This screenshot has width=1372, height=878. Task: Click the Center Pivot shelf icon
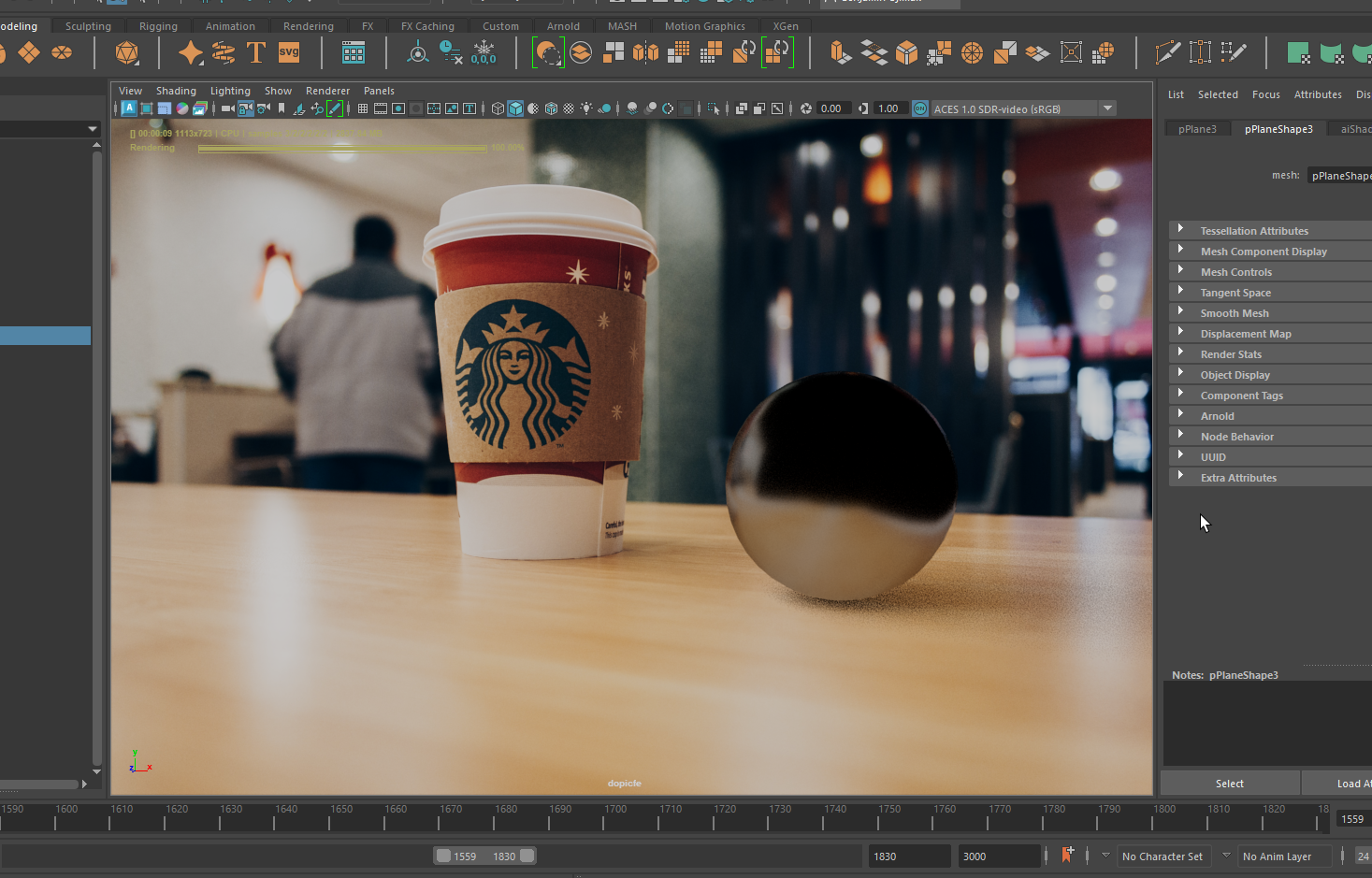coord(418,53)
